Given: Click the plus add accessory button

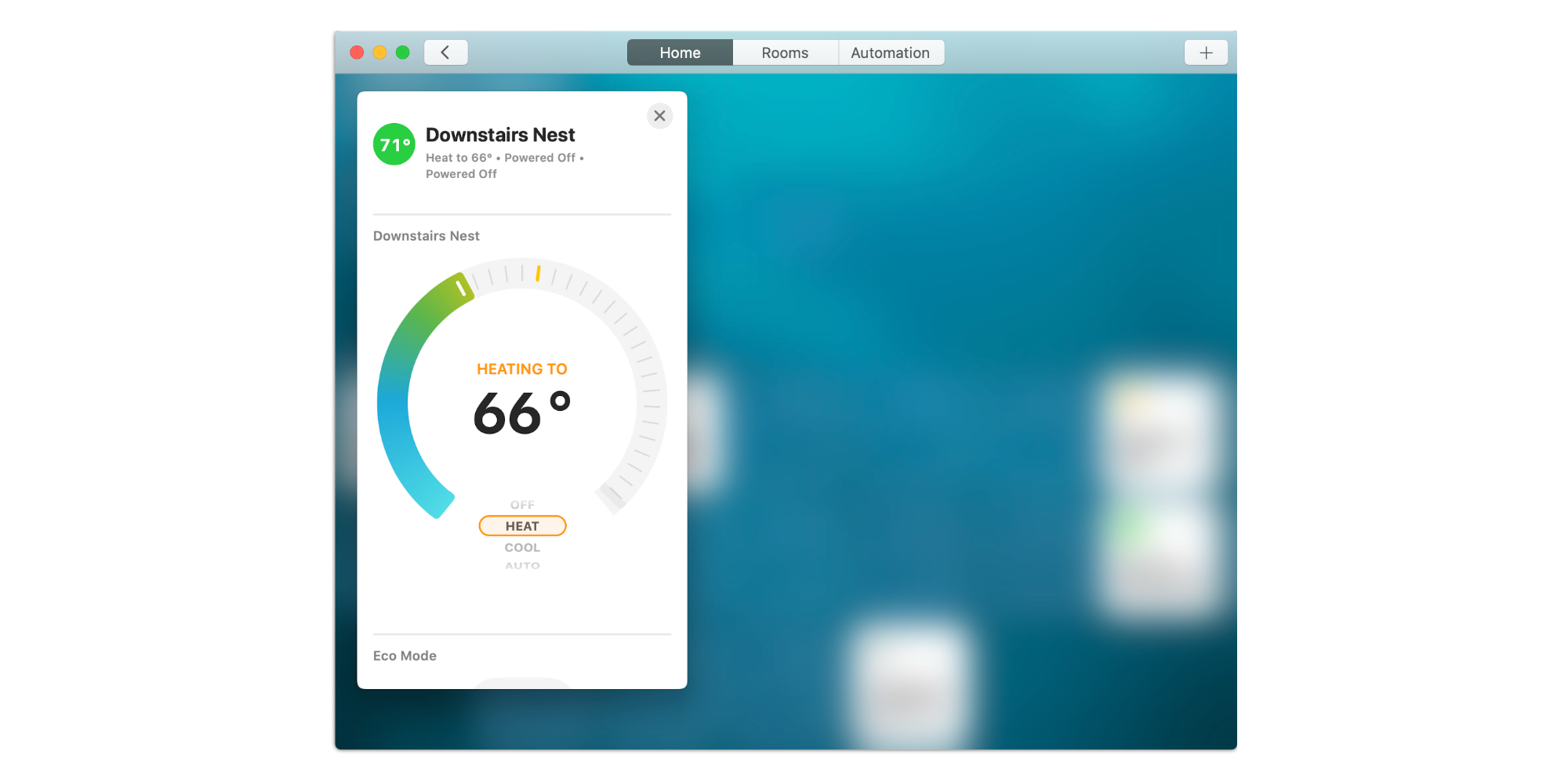Looking at the screenshot, I should click(1205, 53).
